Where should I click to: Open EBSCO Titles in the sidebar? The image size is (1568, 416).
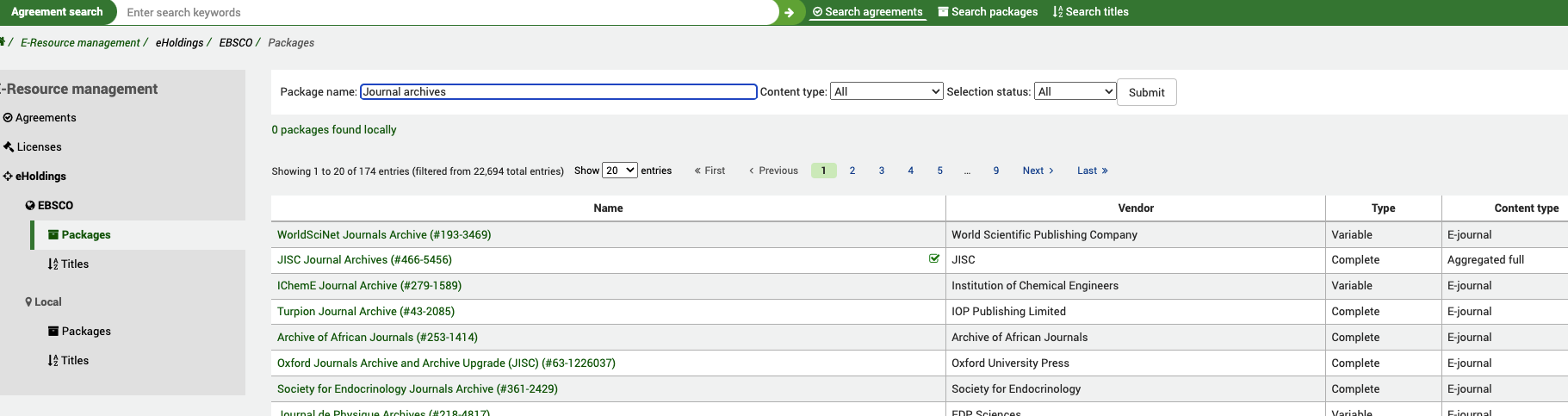click(x=74, y=264)
